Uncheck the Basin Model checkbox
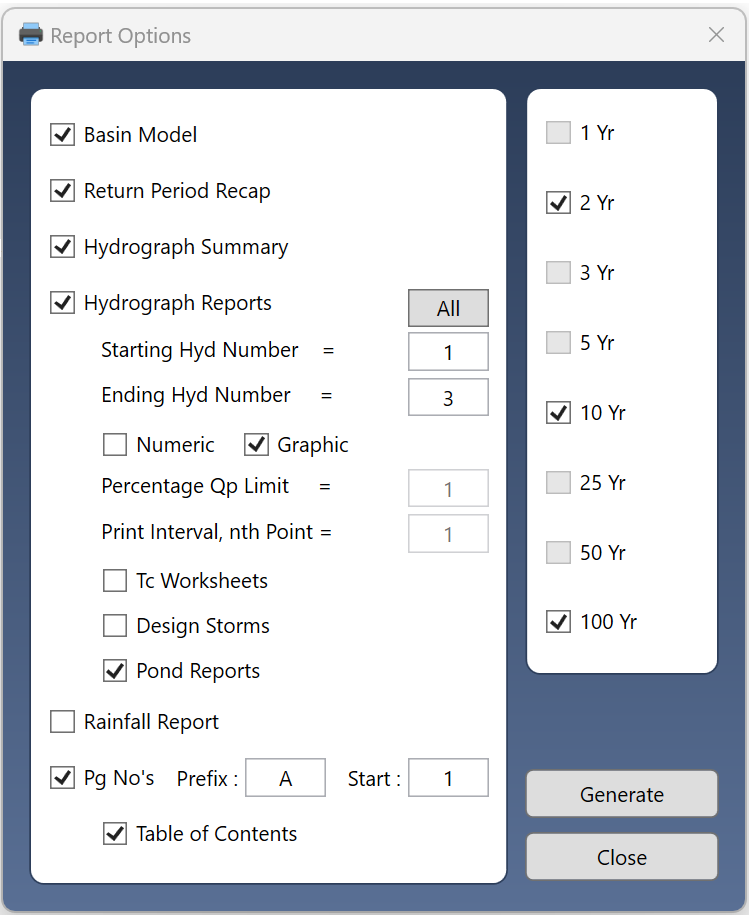The height and width of the screenshot is (915, 749). [x=62, y=134]
